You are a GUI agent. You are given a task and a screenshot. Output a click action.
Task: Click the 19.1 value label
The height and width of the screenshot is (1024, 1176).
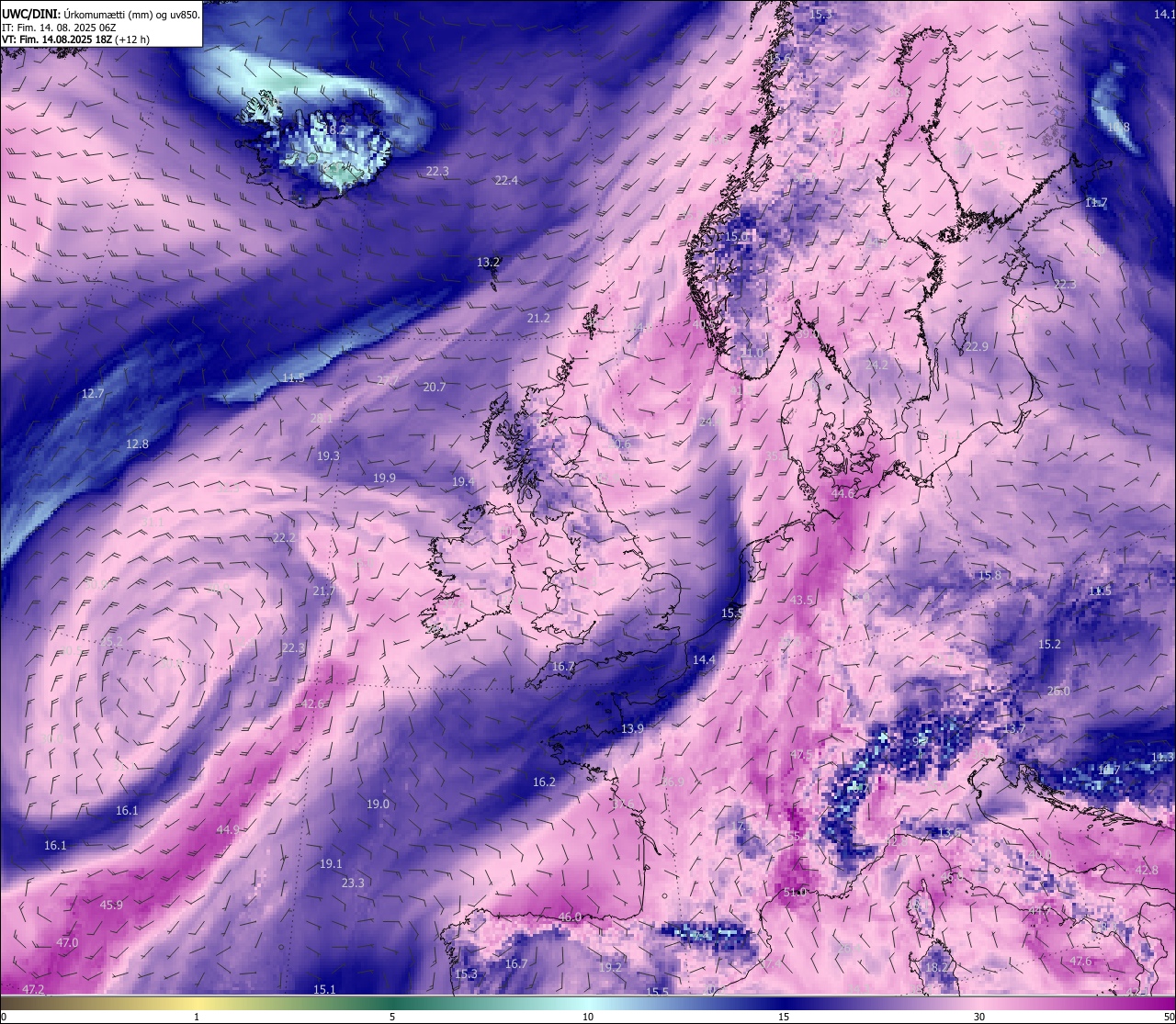pos(331,863)
